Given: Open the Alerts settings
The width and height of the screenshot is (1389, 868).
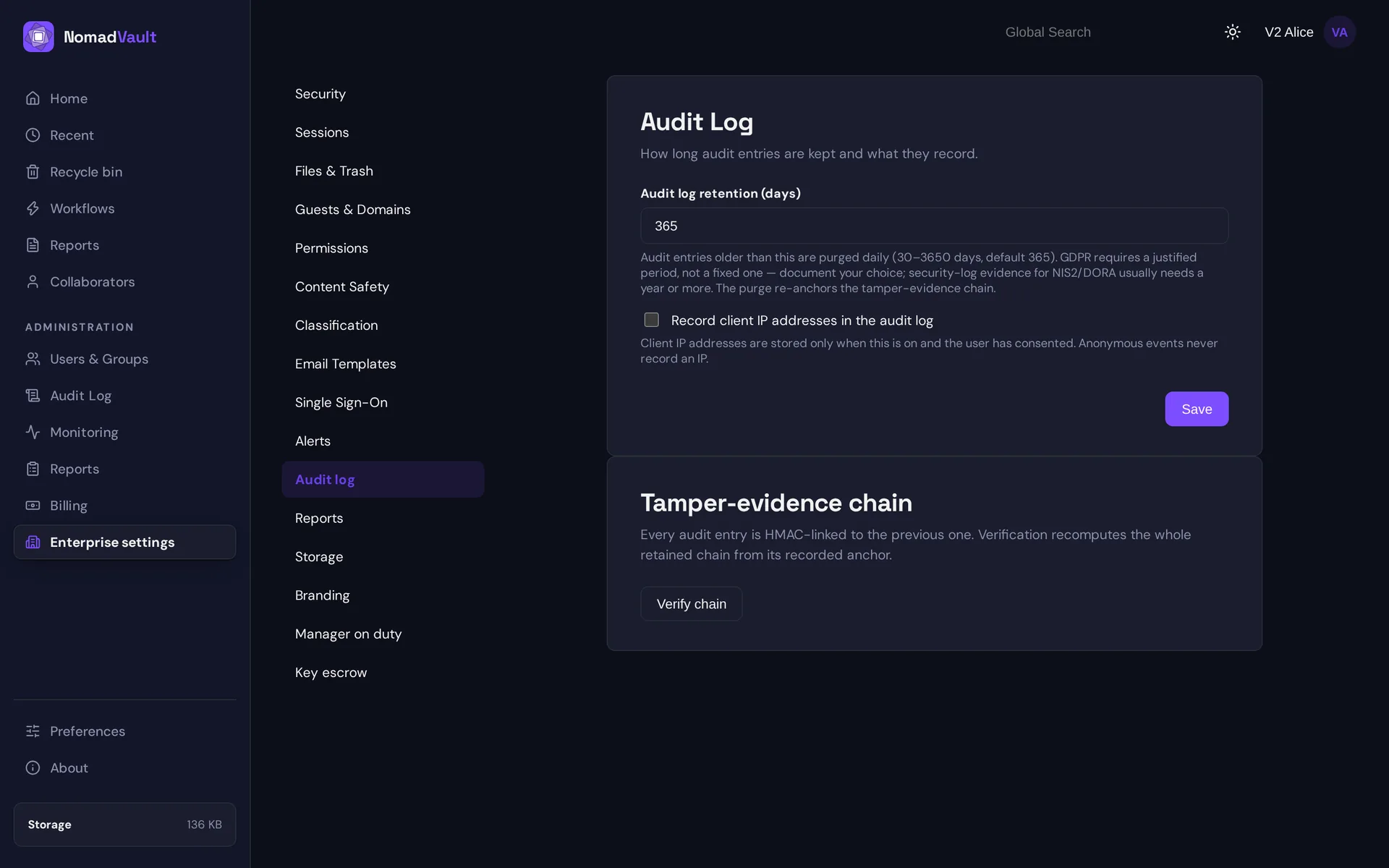Looking at the screenshot, I should pyautogui.click(x=383, y=441).
